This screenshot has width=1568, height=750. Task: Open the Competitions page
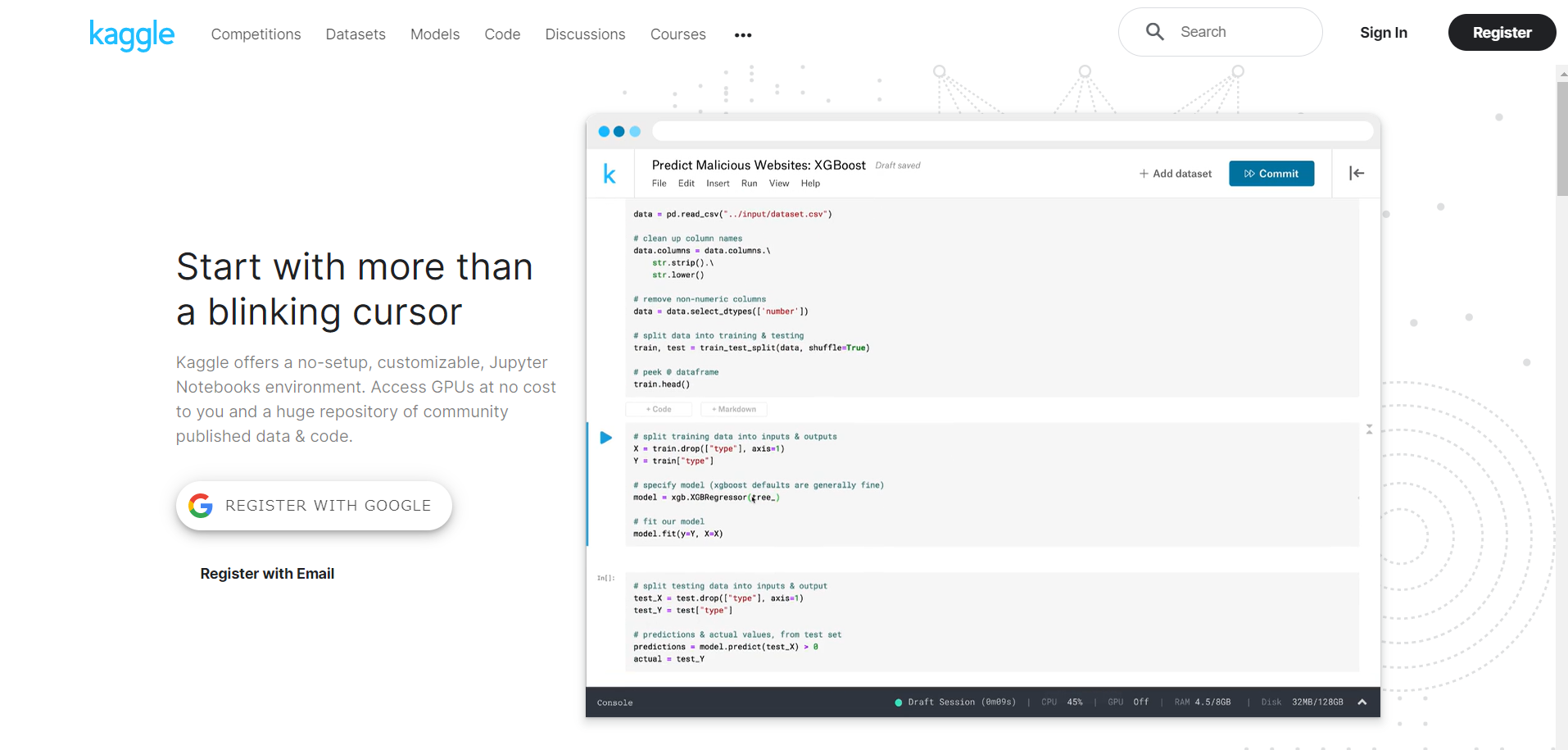click(256, 34)
